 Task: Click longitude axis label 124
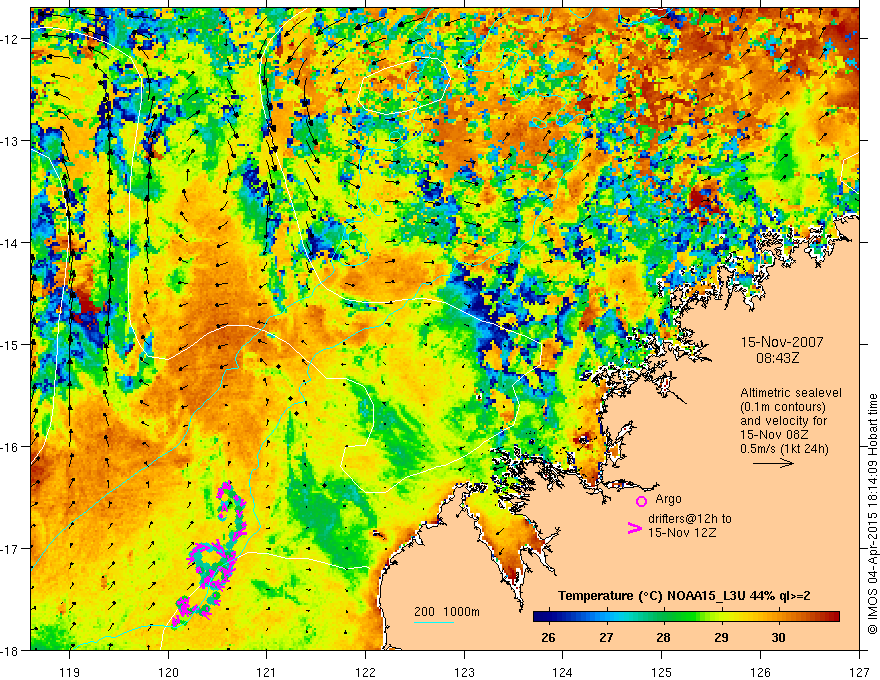pos(563,672)
